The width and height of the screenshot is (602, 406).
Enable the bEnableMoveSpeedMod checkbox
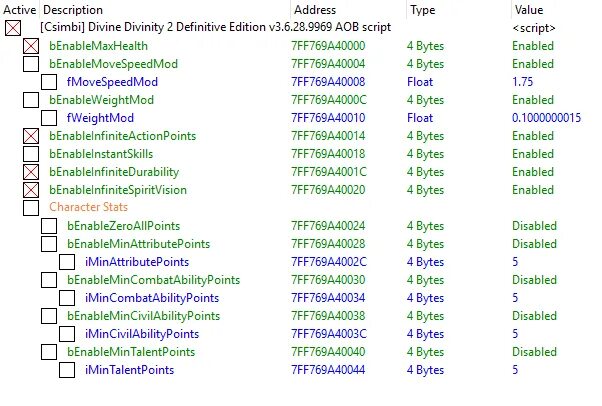[31, 64]
